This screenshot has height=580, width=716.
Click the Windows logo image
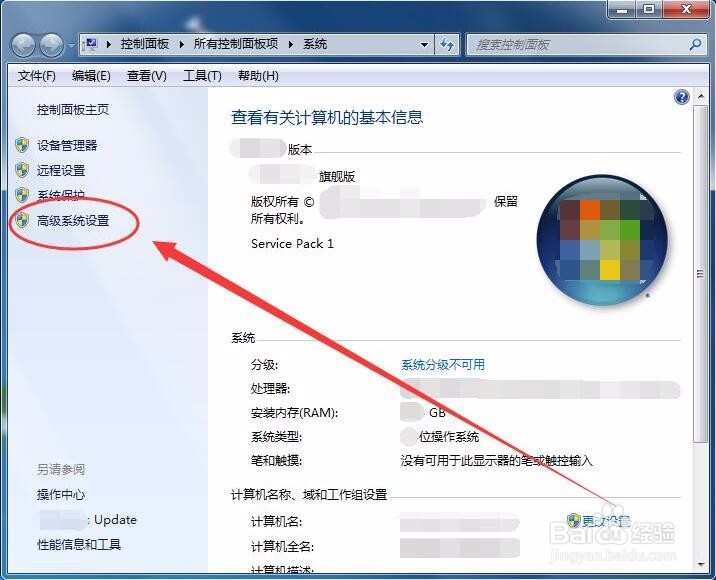[x=602, y=240]
